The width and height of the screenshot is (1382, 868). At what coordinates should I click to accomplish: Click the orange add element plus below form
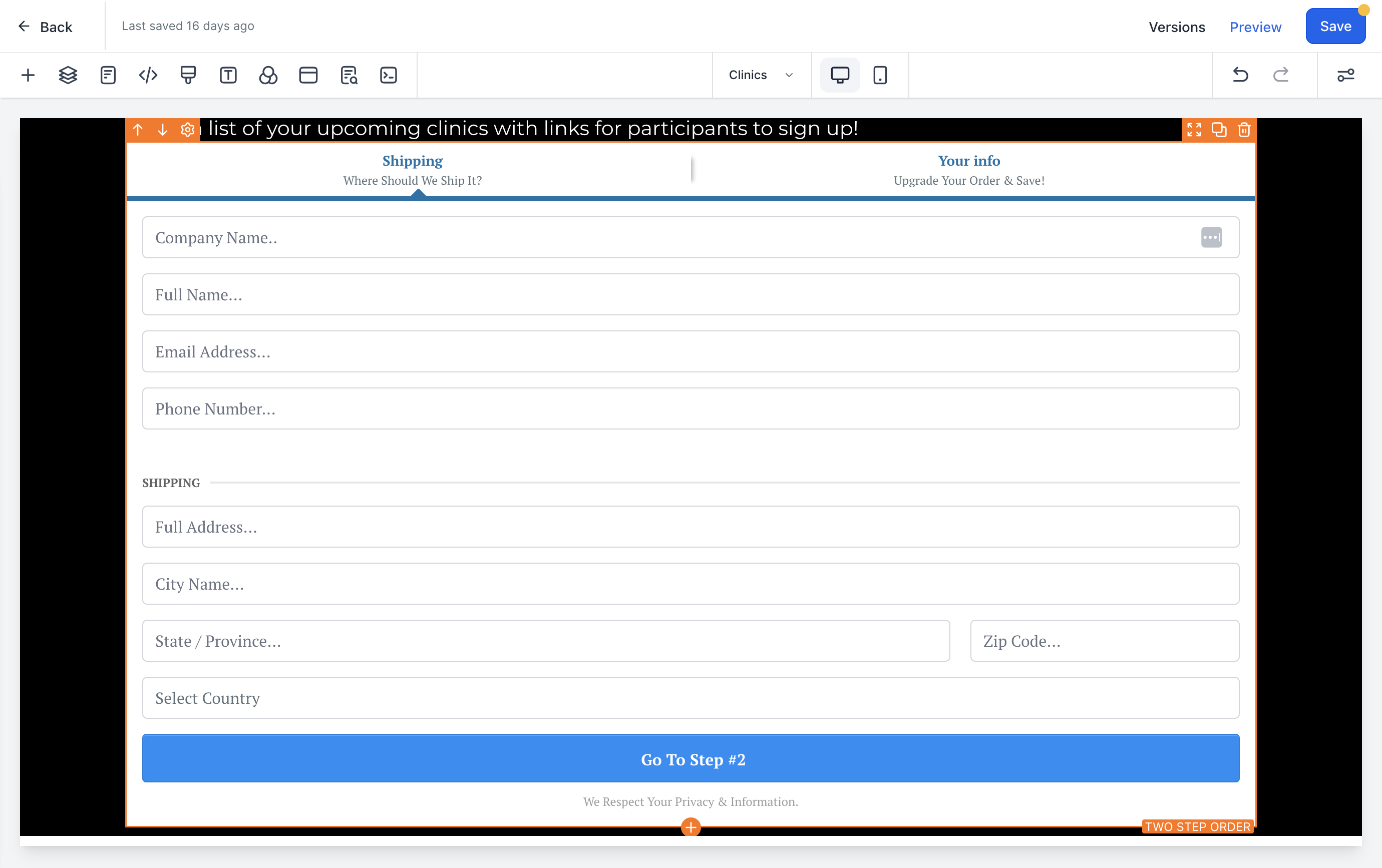tap(690, 827)
